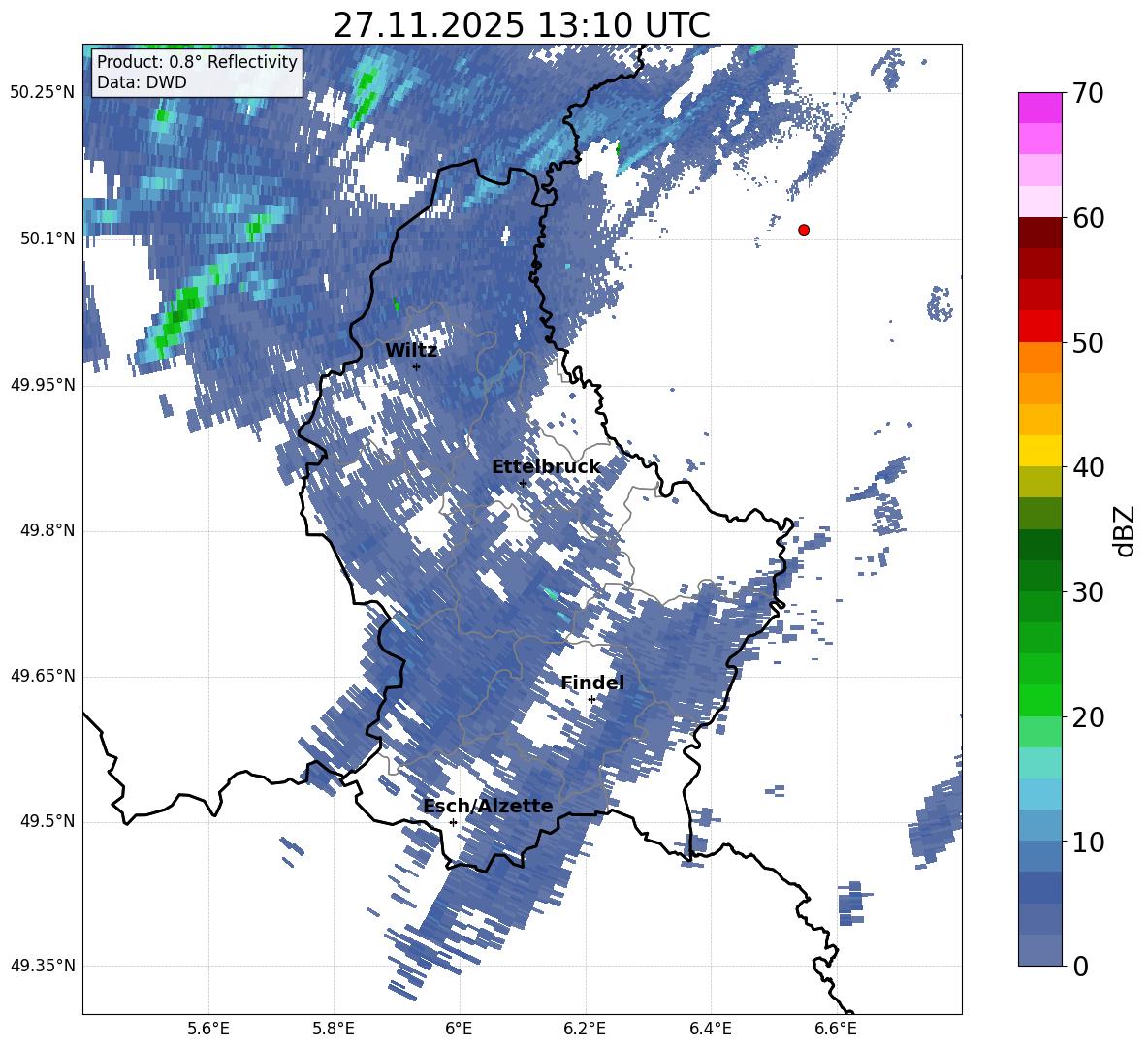1148x1048 pixels.
Task: Select the Findel city label
Action: 592,683
